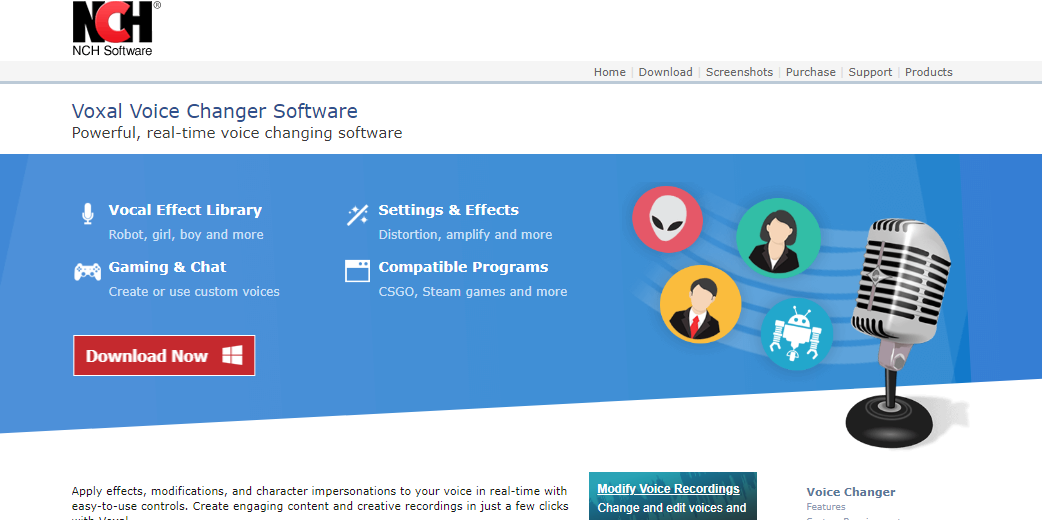Open the Purchase menu item
1042x520 pixels.
810,72
